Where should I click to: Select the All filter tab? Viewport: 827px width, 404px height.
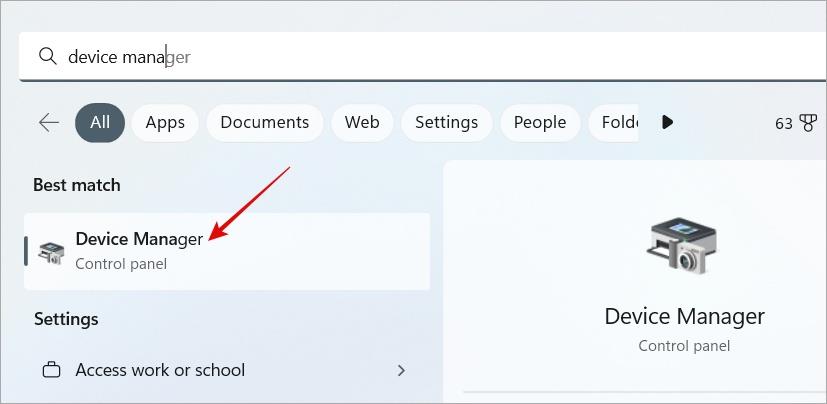pos(100,122)
